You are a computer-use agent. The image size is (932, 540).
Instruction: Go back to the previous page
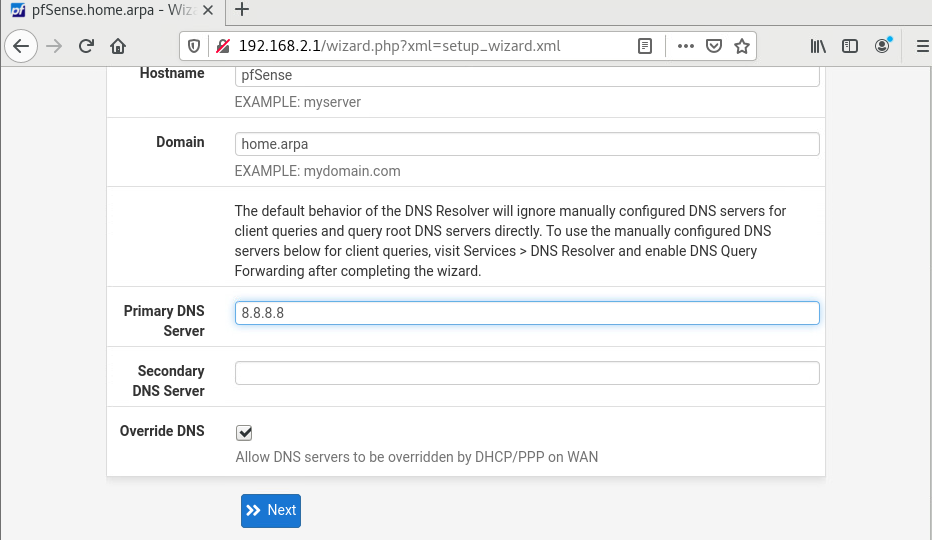(x=21, y=46)
